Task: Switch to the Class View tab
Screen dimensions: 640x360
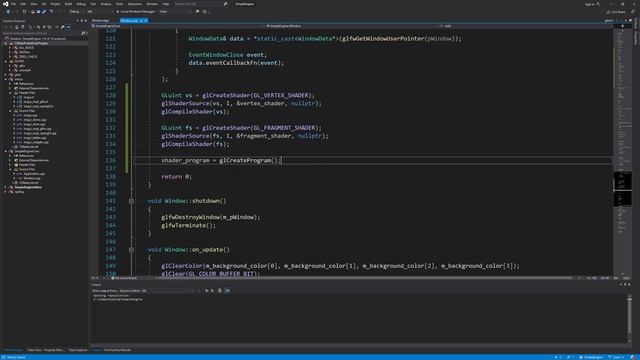Action: pyautogui.click(x=34, y=350)
